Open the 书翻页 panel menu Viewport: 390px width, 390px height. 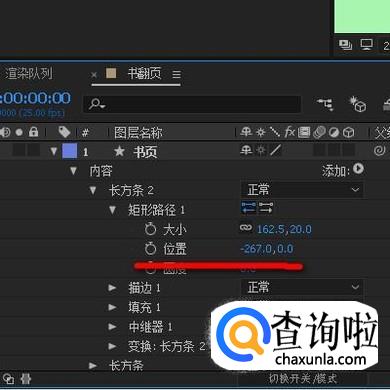177,74
